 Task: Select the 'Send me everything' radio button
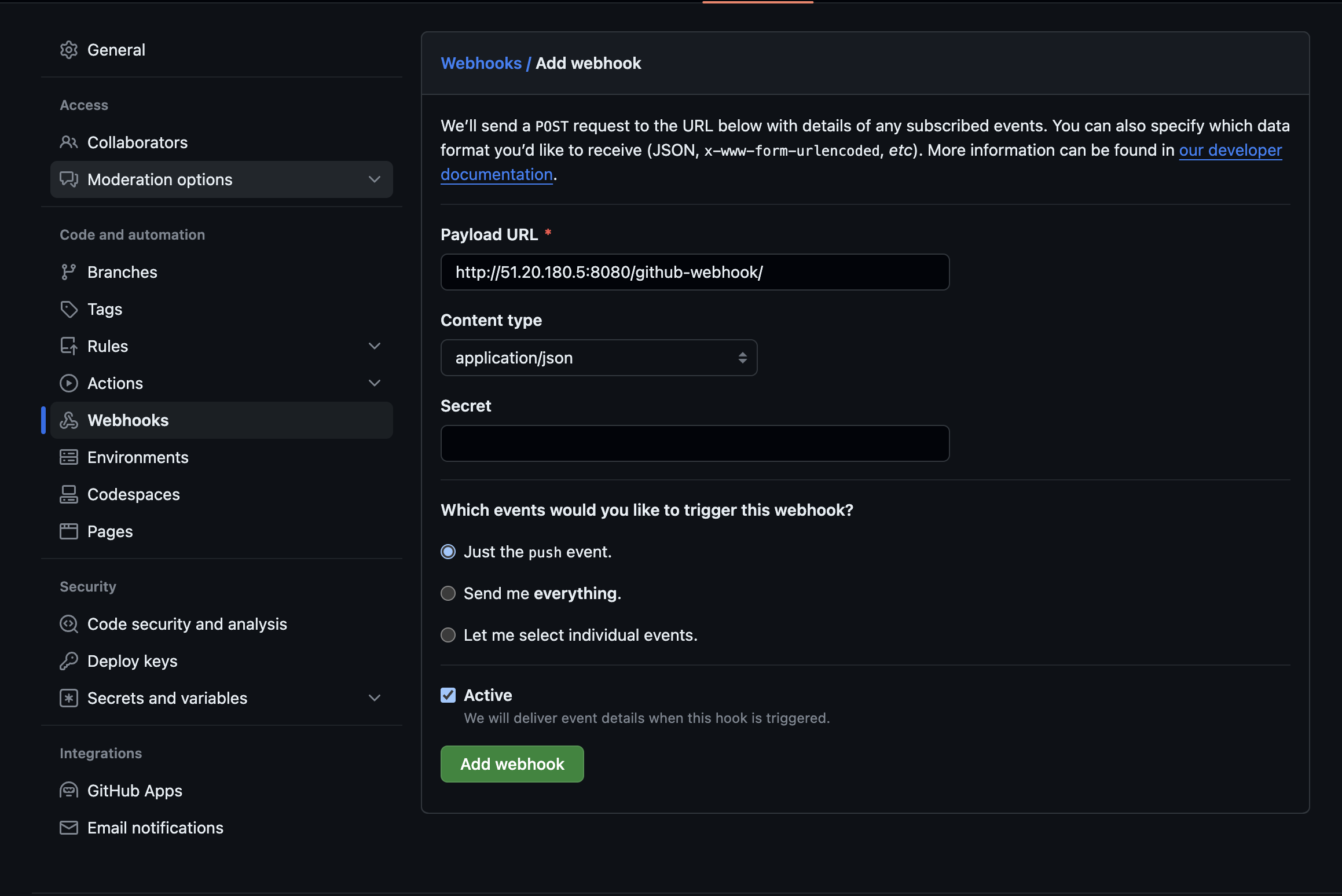pos(448,594)
